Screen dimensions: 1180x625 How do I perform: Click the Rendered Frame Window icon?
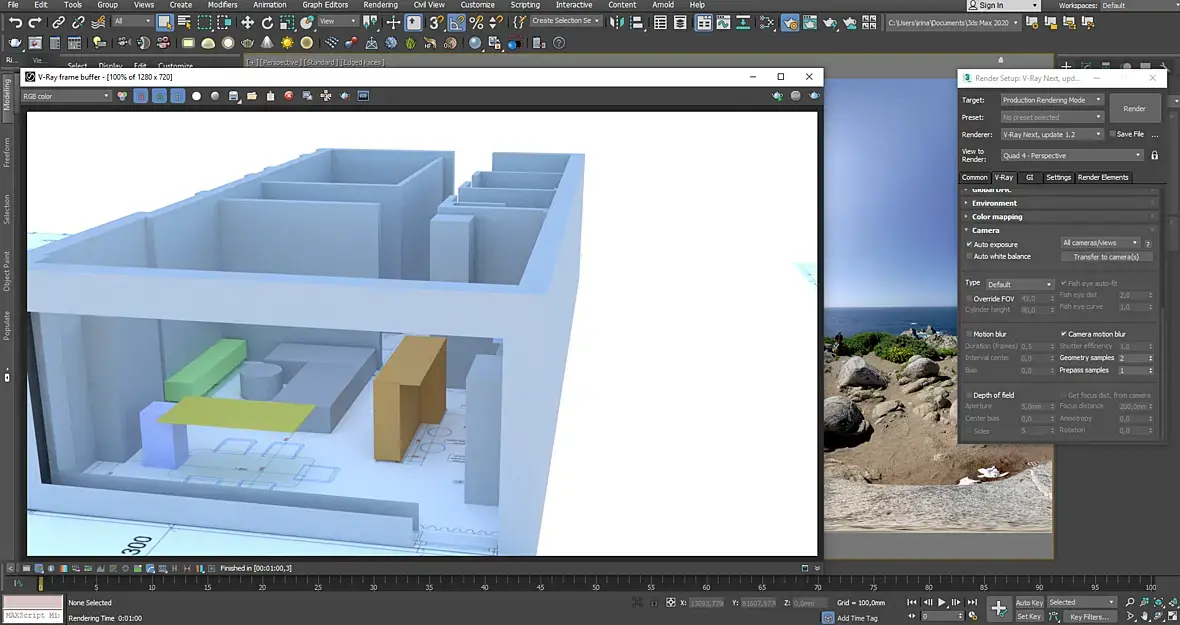click(x=810, y=23)
